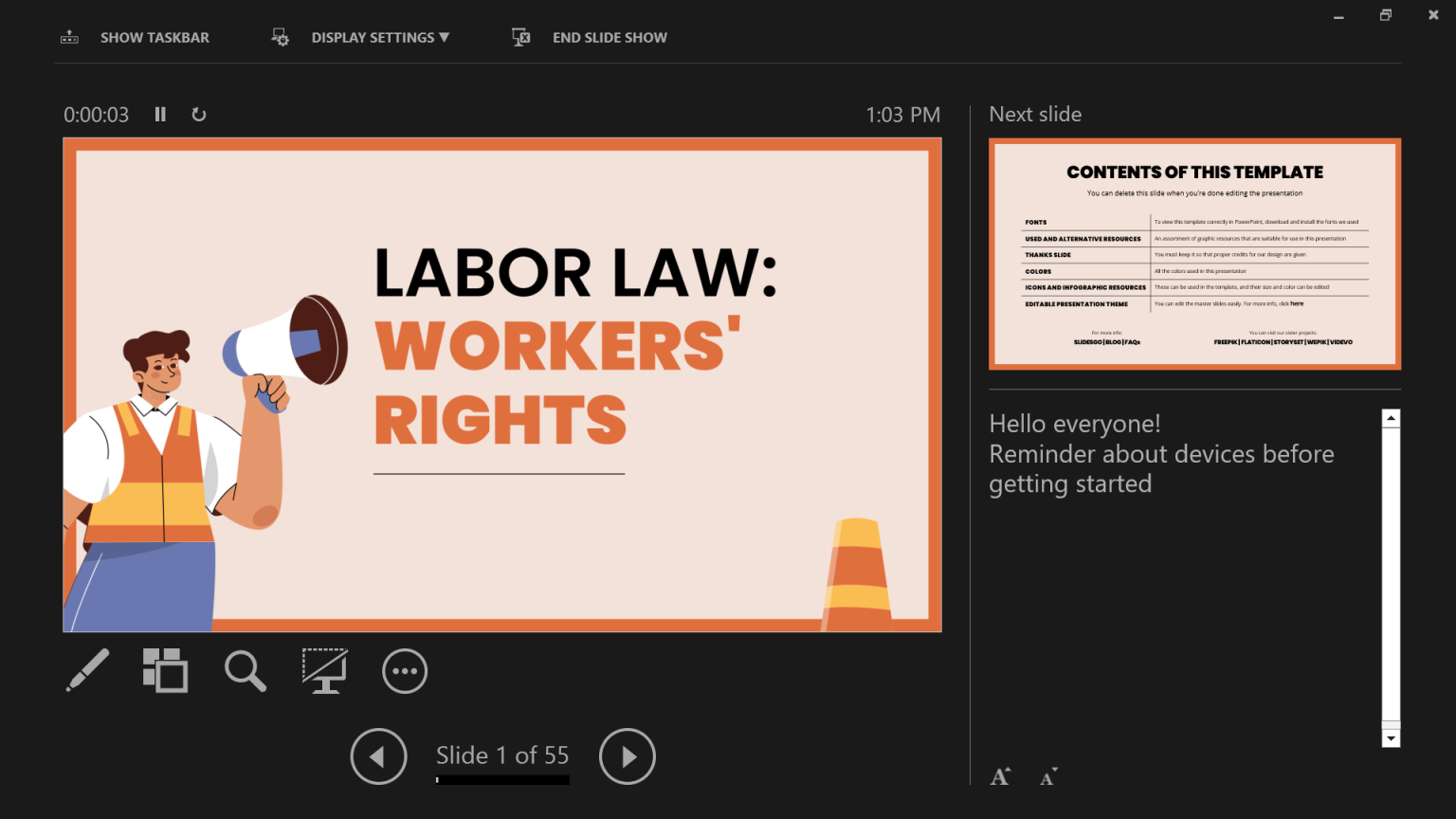Shrink the speaker notes text
The width and height of the screenshot is (1456, 819).
pyautogui.click(x=1047, y=777)
